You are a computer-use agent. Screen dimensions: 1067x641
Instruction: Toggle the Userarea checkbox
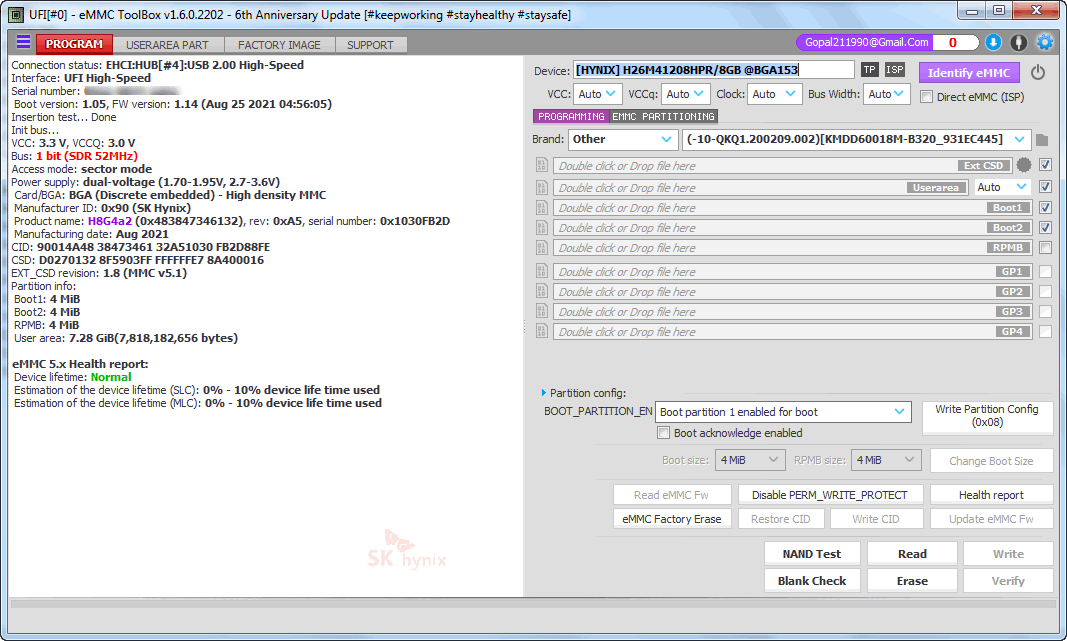[x=1046, y=186]
